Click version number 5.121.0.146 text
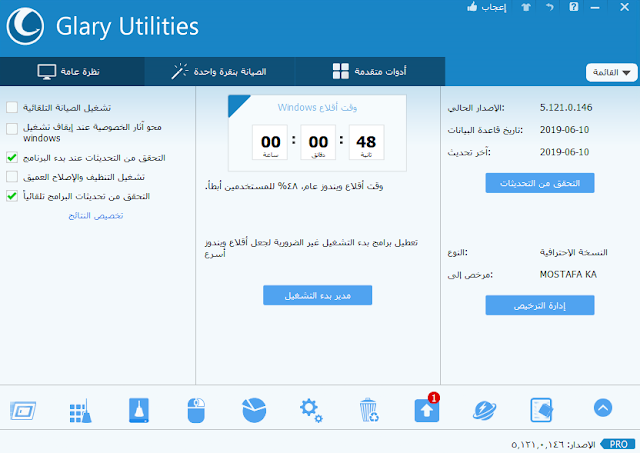Screen dimensions: 640x453 tap(566, 107)
